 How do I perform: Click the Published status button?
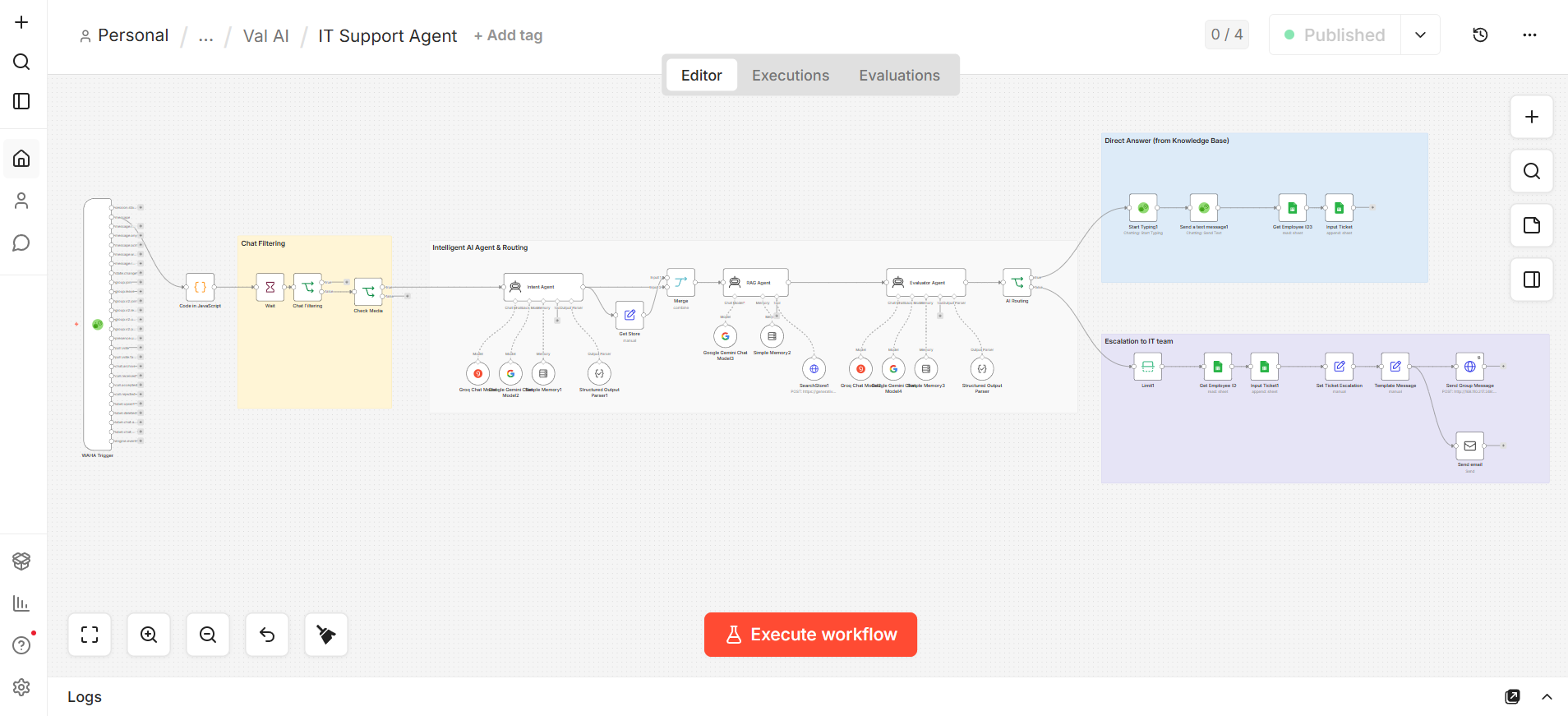pos(1335,35)
